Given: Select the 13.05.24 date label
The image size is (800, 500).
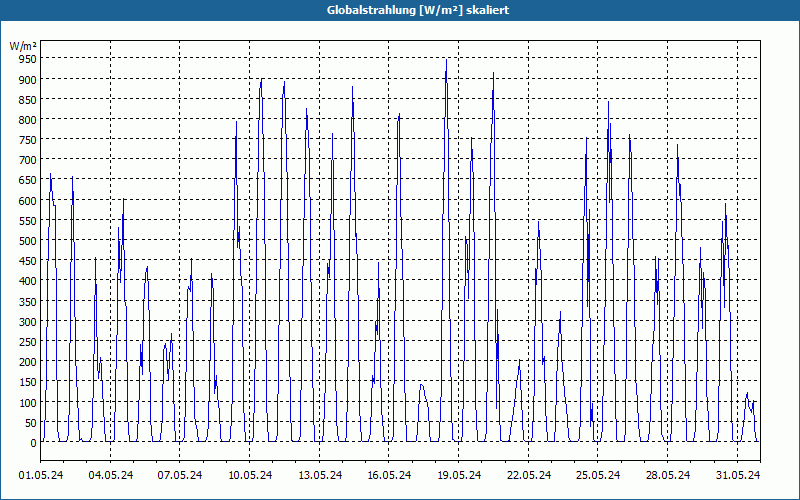Looking at the screenshot, I should point(319,475).
